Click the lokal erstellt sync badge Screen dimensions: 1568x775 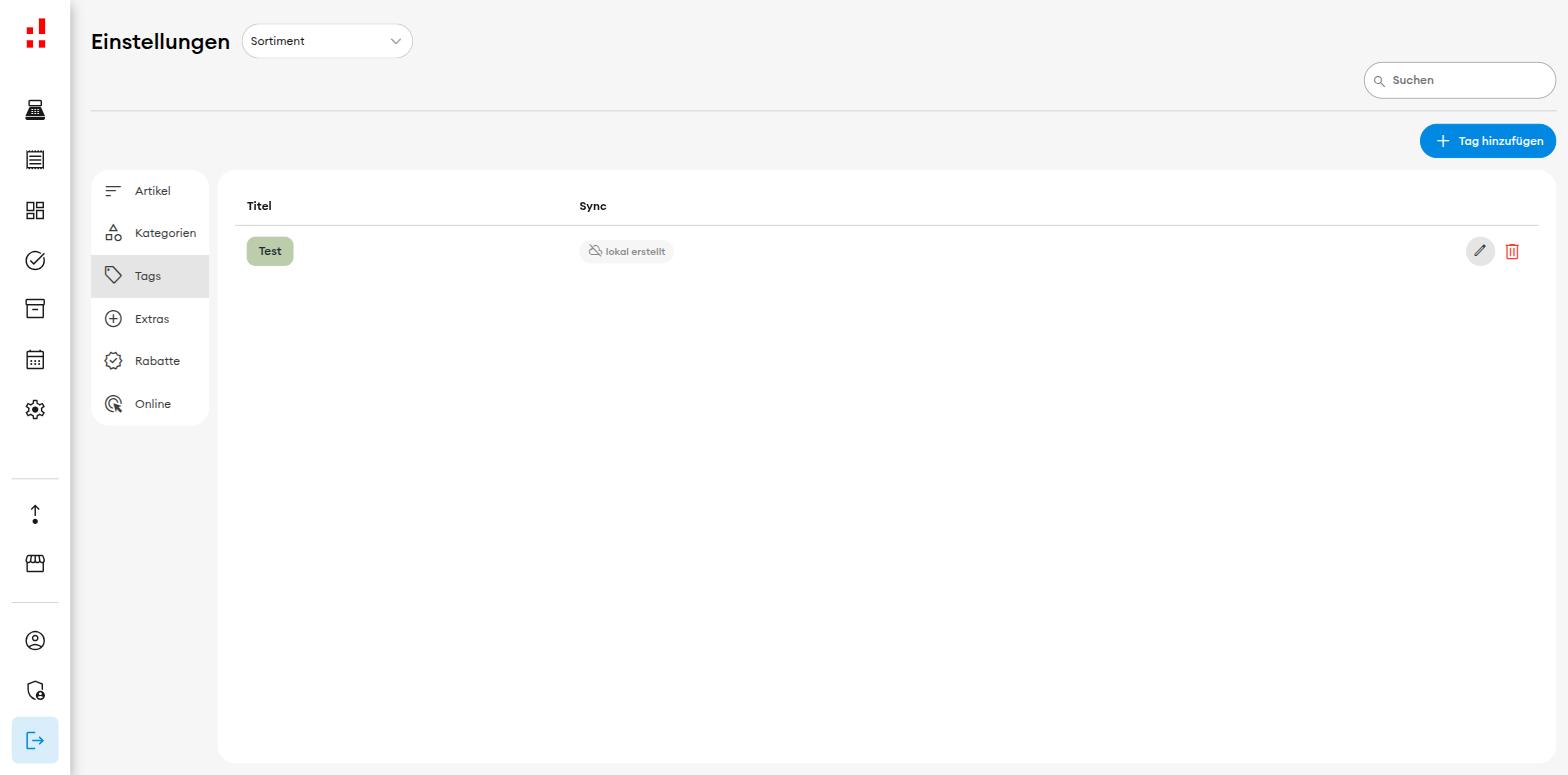point(627,251)
